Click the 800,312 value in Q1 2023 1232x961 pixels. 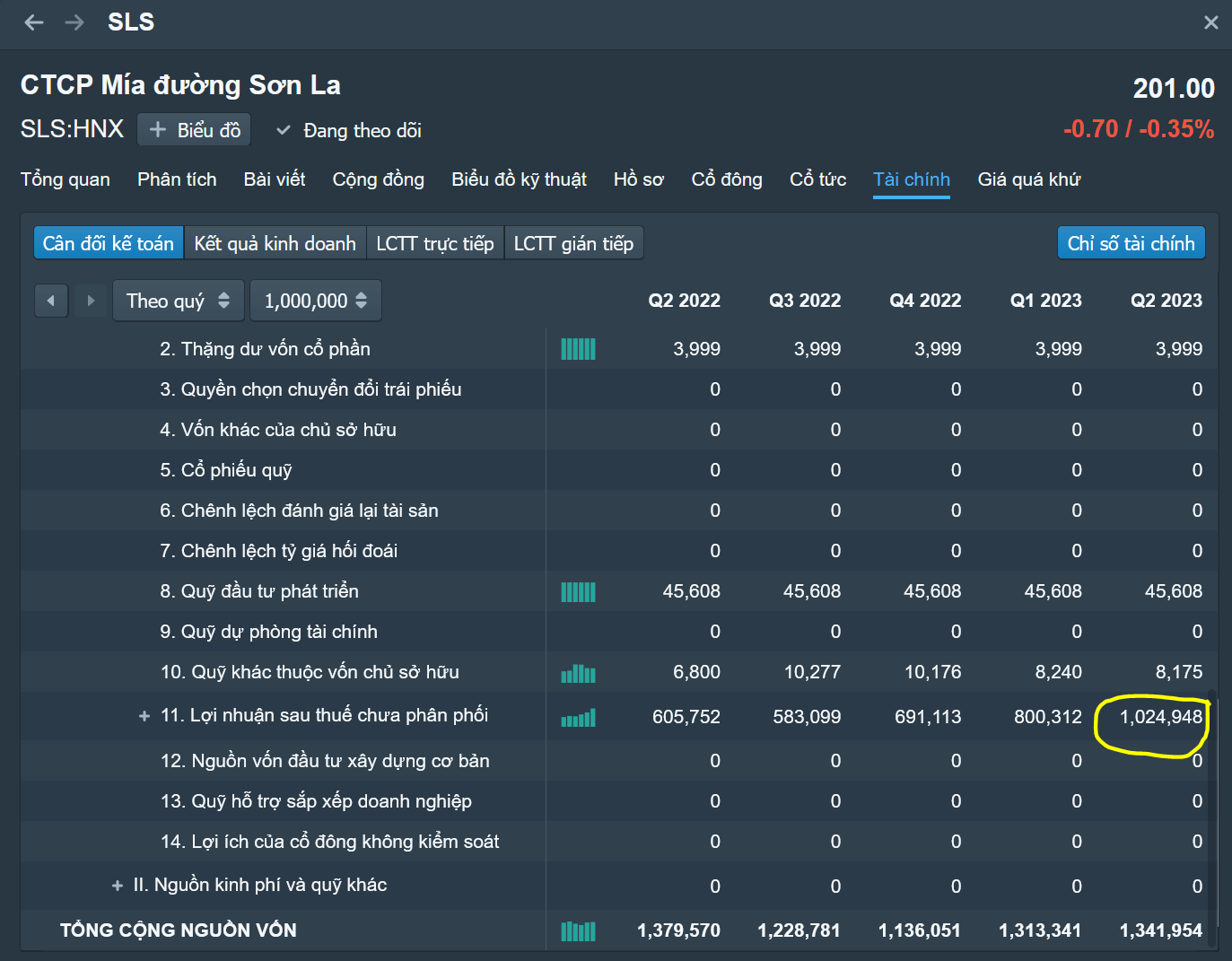pos(1048,717)
